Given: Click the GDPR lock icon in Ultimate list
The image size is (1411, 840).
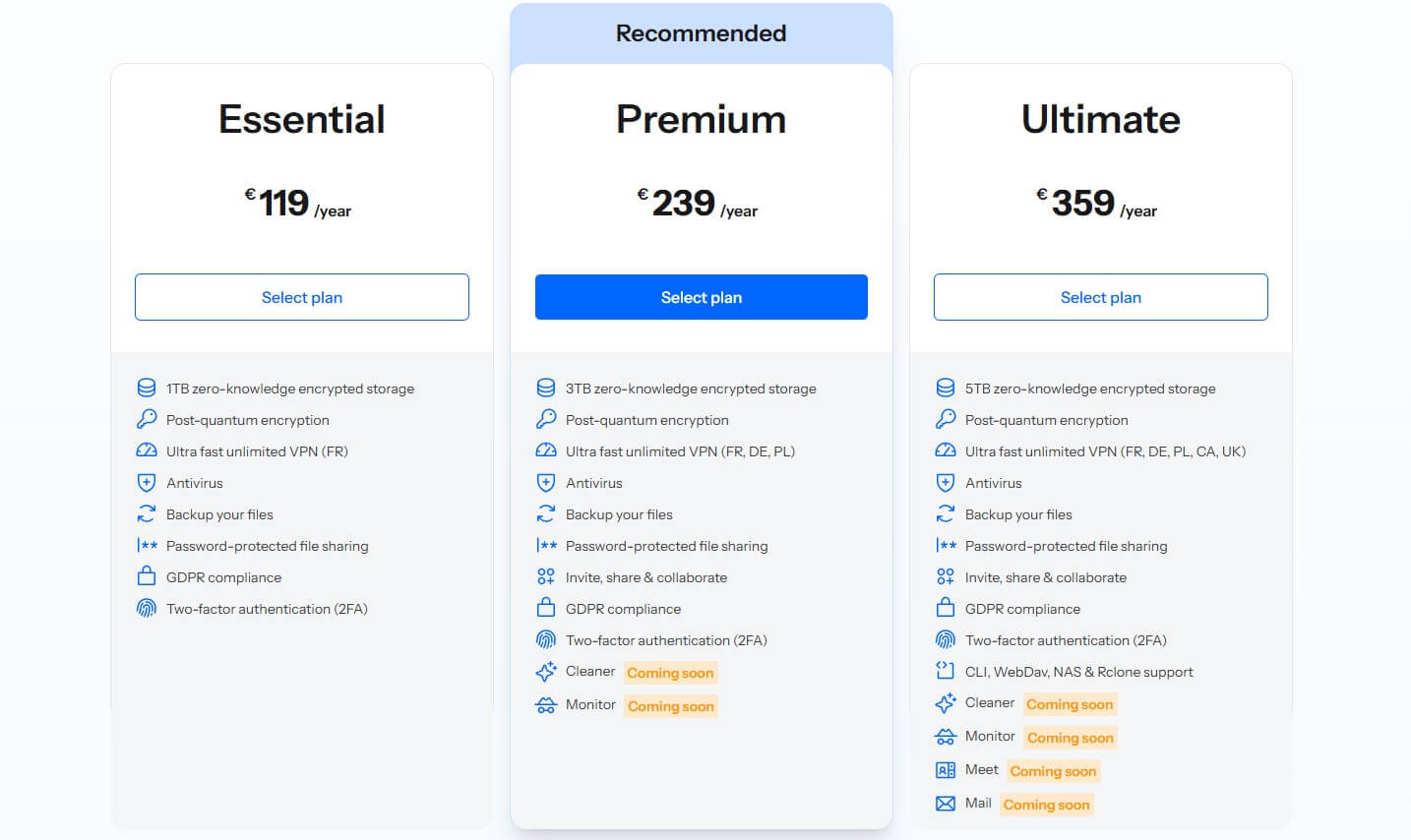Looking at the screenshot, I should (946, 609).
